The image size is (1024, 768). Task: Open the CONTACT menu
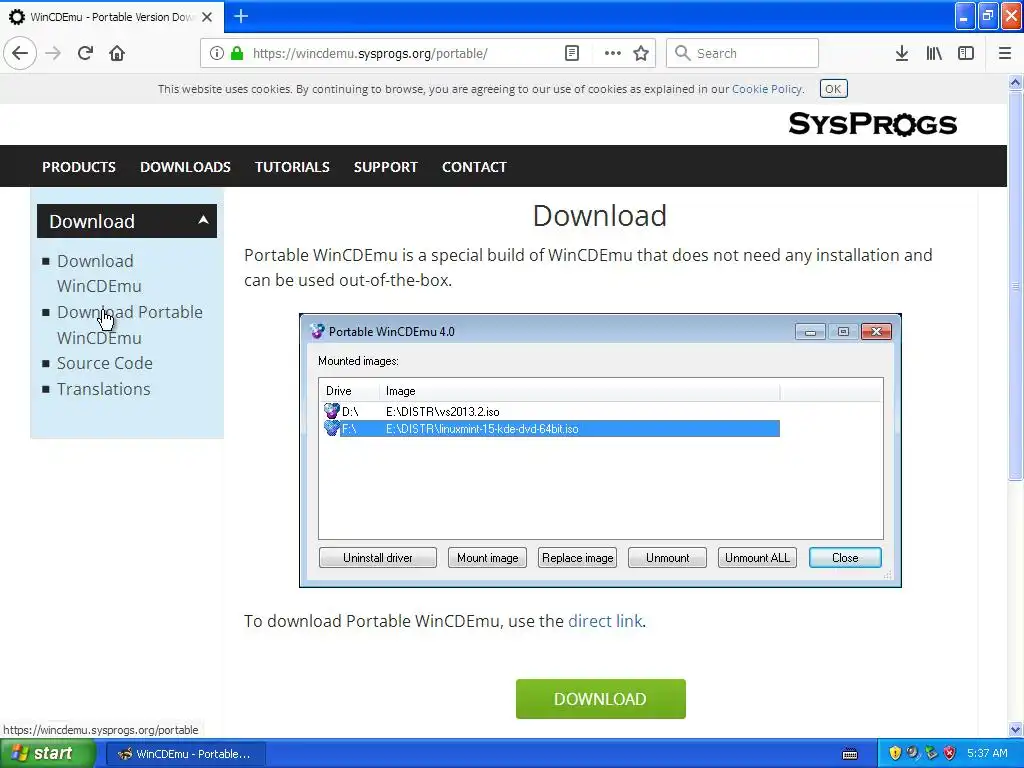coord(474,167)
